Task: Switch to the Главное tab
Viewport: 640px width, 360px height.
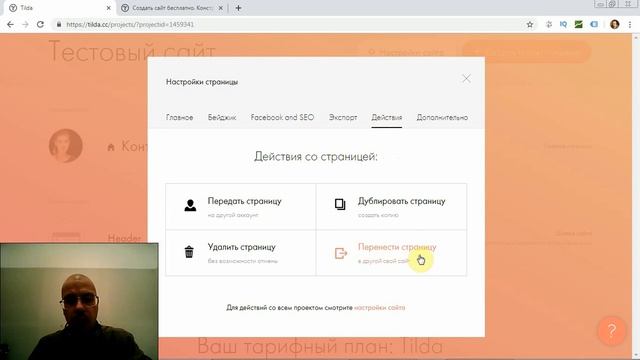Action: coord(180,118)
